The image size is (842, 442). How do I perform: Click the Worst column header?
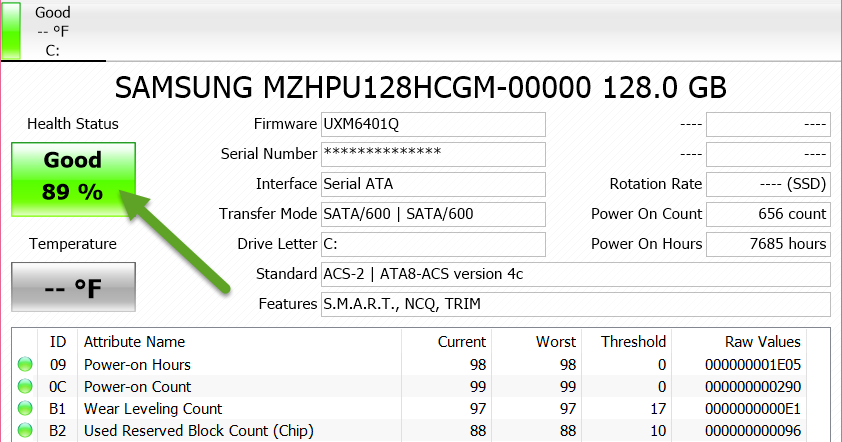(536, 342)
